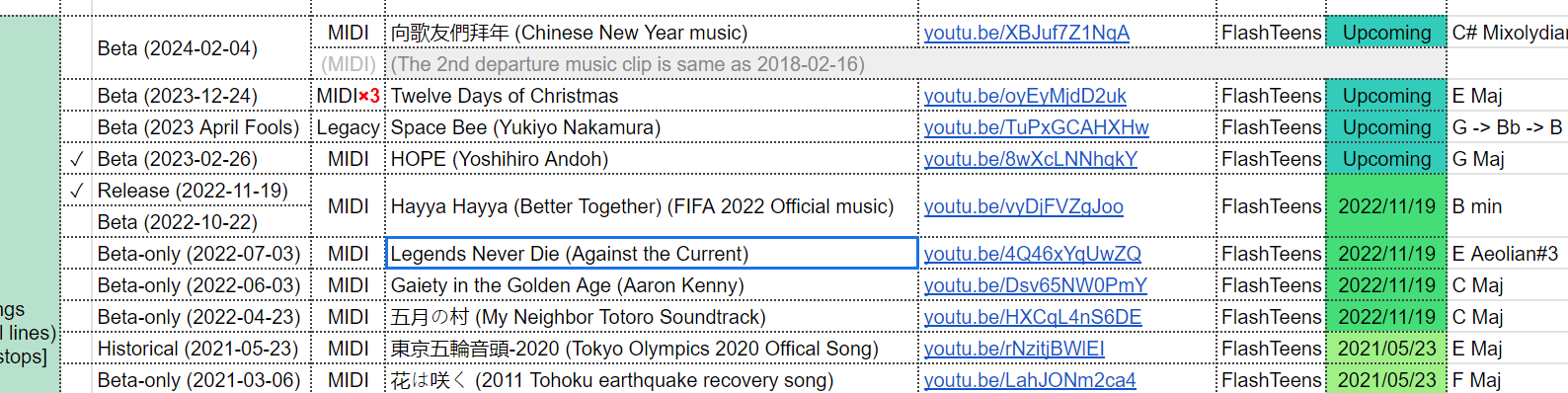Click the Legacy type cell
The image size is (1568, 393).
[x=348, y=127]
